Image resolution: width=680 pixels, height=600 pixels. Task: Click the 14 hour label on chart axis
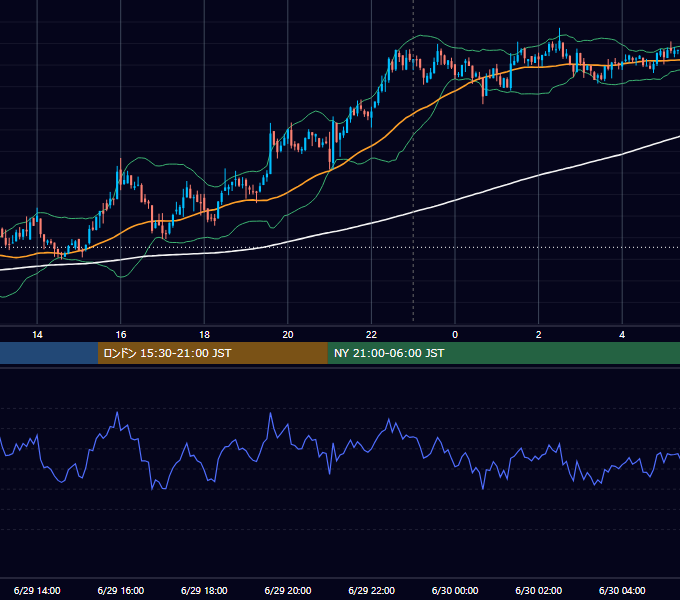37,335
